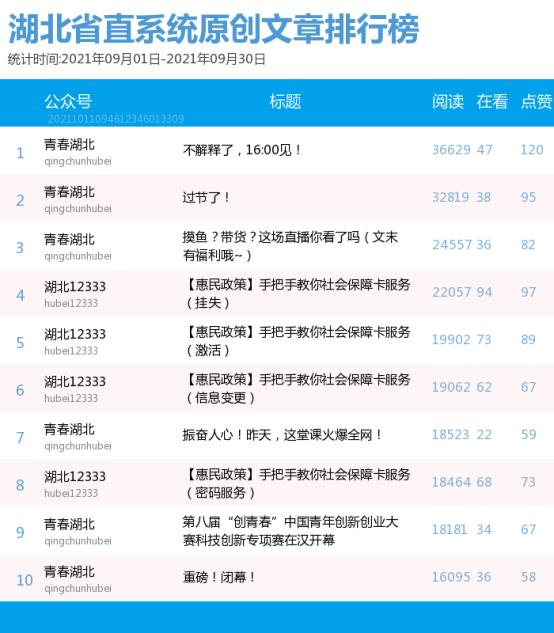Image resolution: width=554 pixels, height=633 pixels.
Task: Open 社会保障卡服务（密码服务）article
Action: [297, 483]
